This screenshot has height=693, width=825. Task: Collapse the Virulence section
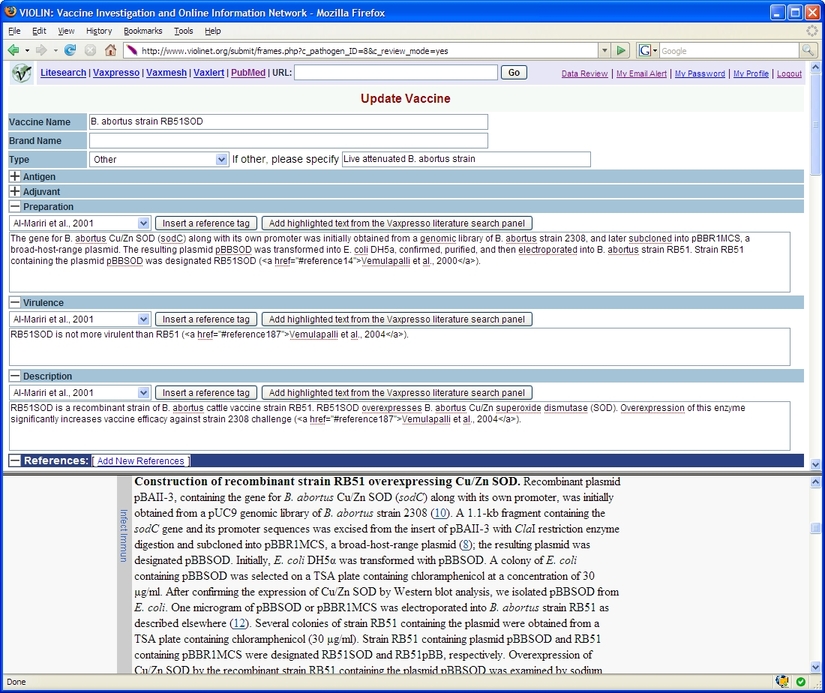[x=15, y=303]
